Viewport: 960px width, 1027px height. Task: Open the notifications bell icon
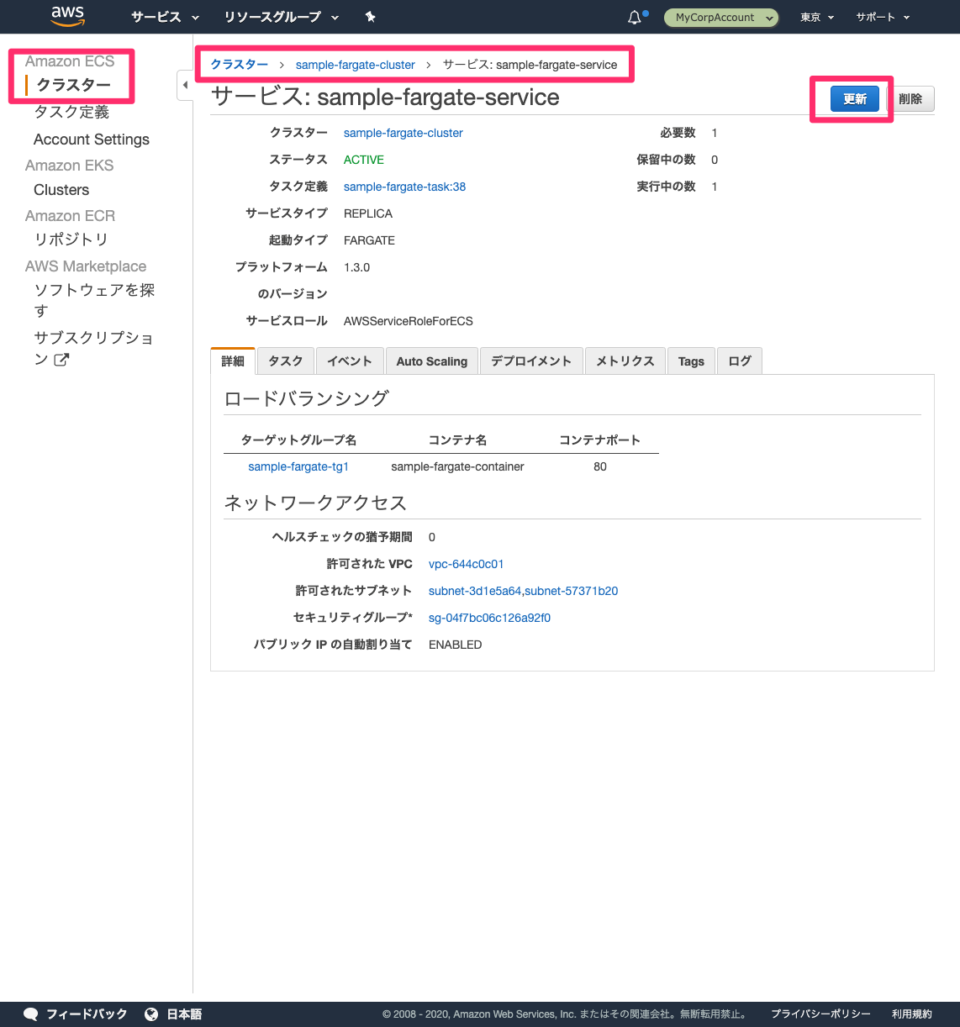634,16
